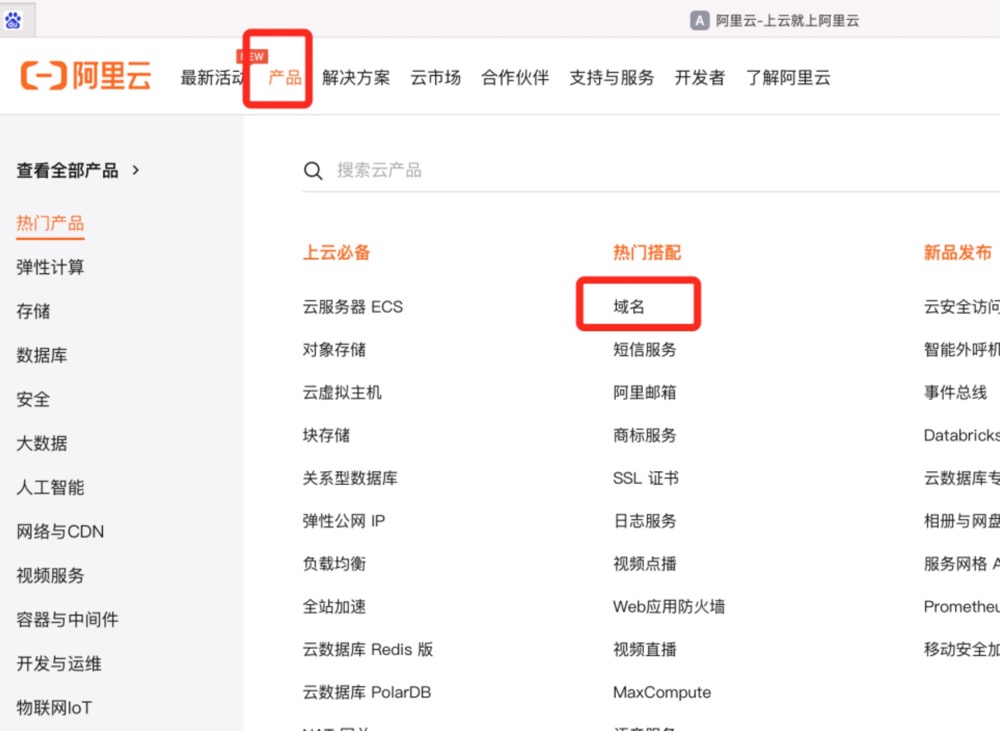Screen dimensions: 1000x731
Task: Select 热门产品 category in sidebar
Action: [50, 223]
